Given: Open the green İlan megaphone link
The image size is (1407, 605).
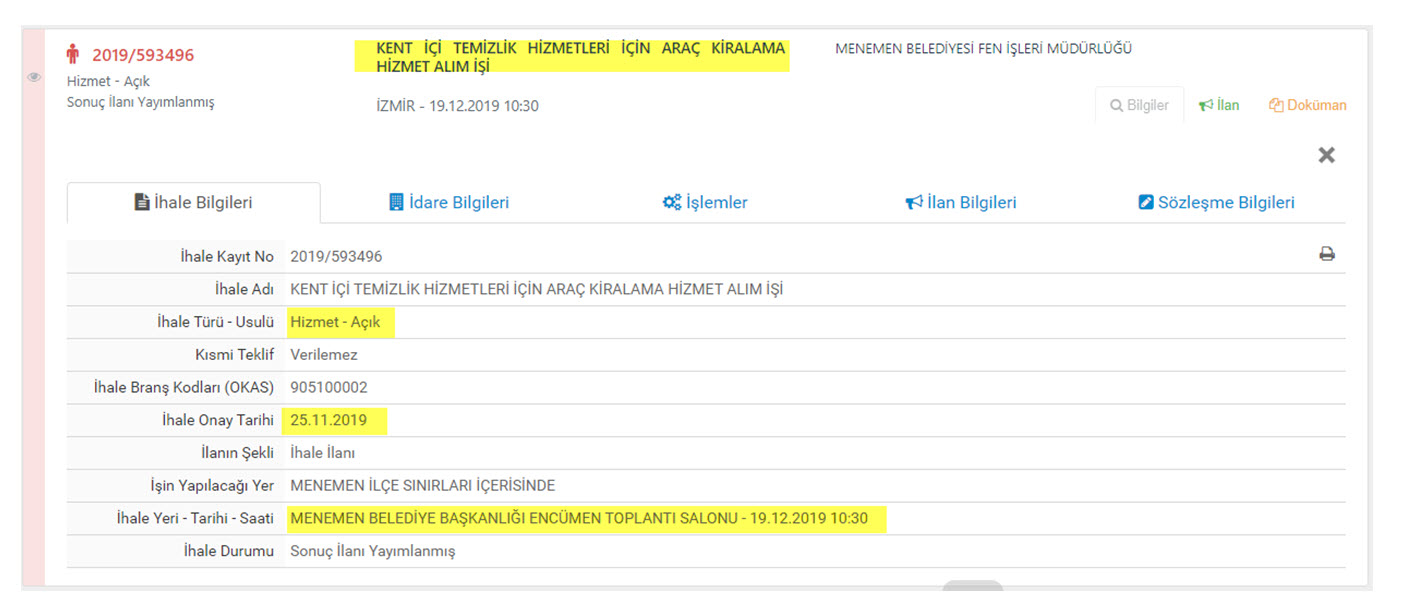Looking at the screenshot, I should click(x=1219, y=105).
